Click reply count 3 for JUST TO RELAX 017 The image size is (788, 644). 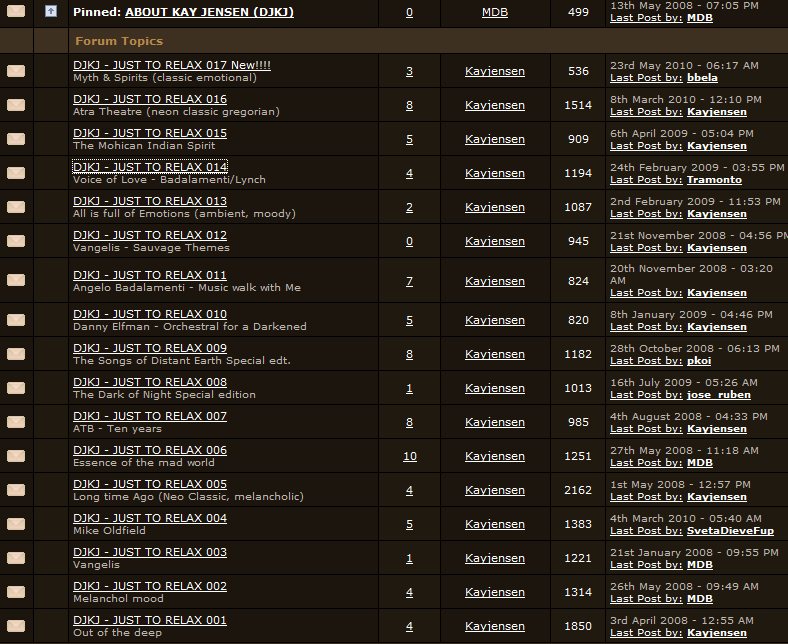tap(410, 71)
